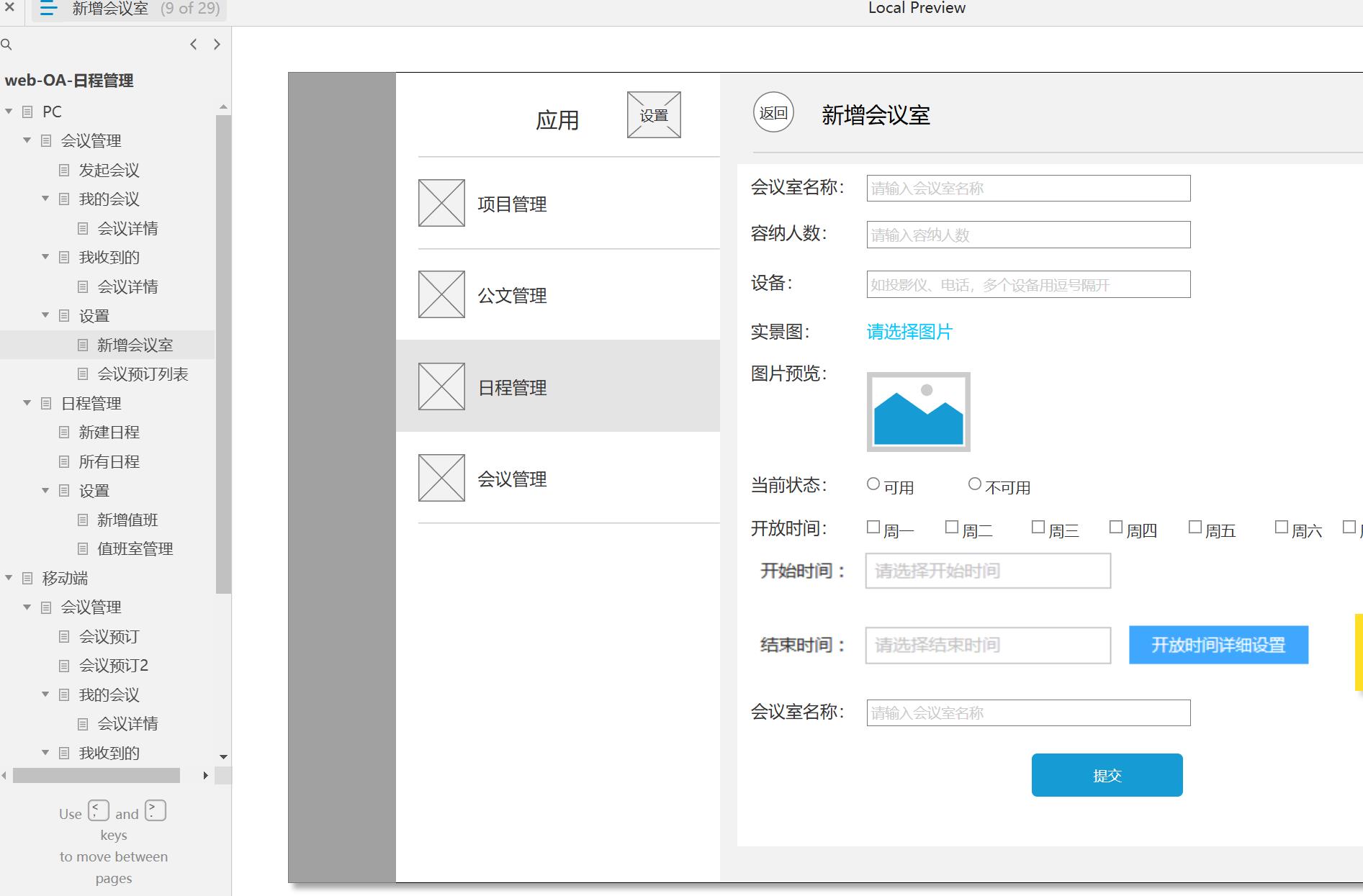Click the sitemap vertical scrollbar thumb
The width and height of the screenshot is (1363, 896).
tap(223, 354)
